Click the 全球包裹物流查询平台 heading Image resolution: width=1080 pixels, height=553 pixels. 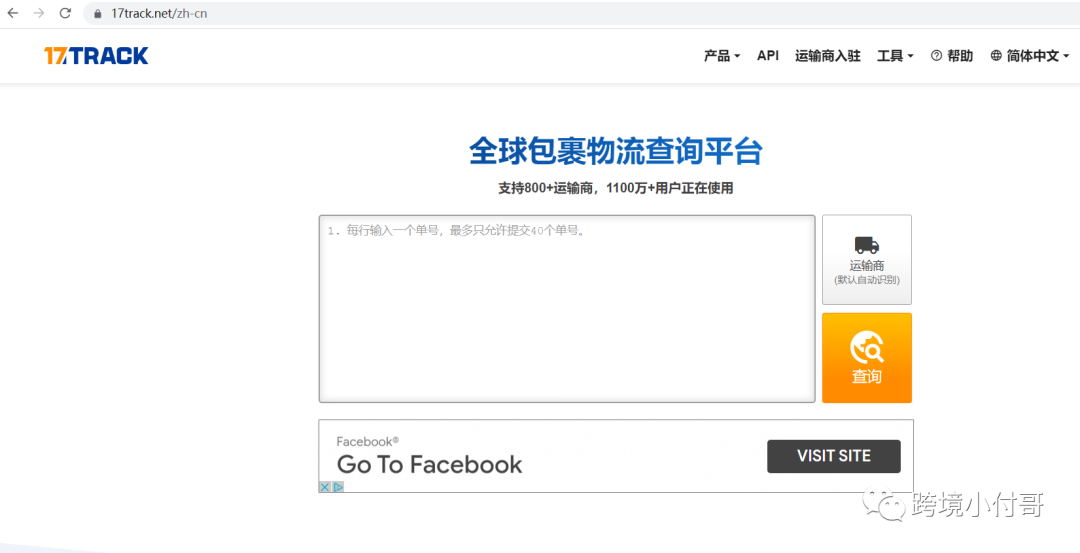(616, 151)
